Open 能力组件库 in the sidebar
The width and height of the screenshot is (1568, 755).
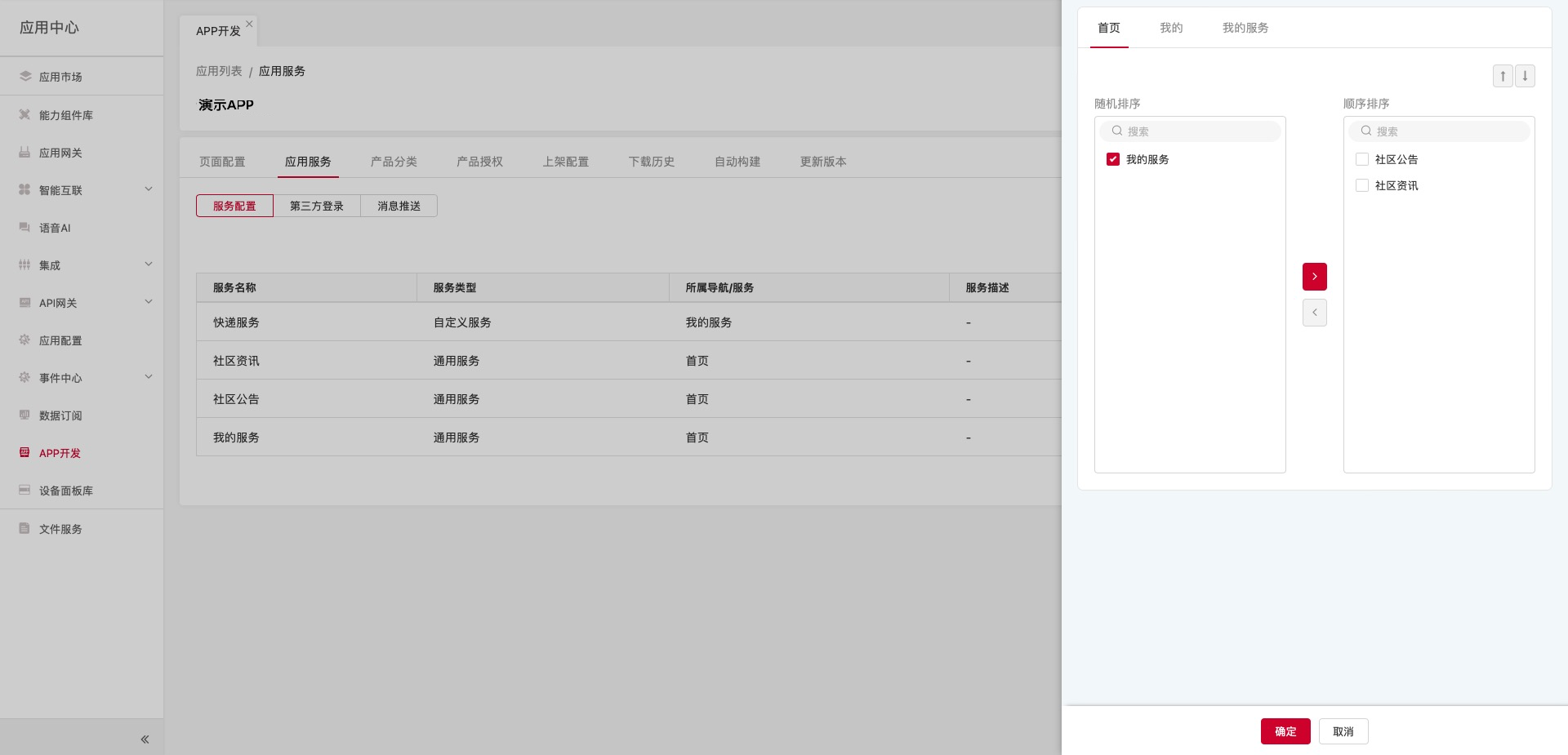65,115
